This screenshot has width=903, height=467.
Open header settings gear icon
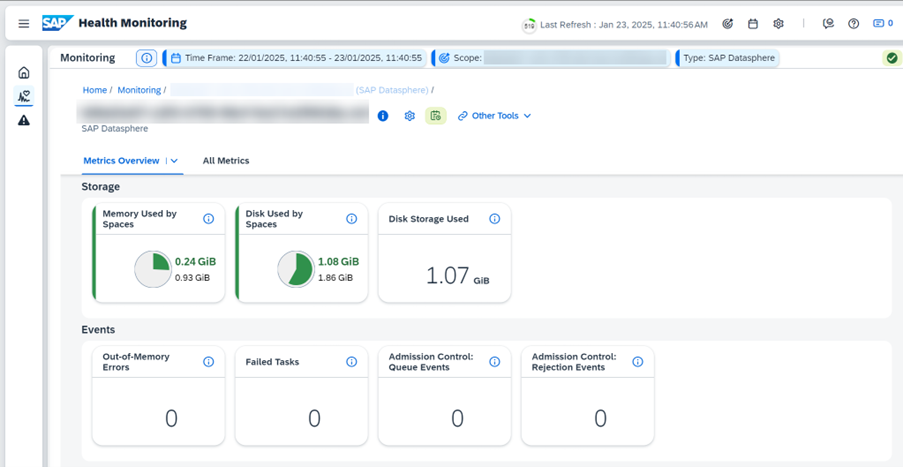(778, 24)
